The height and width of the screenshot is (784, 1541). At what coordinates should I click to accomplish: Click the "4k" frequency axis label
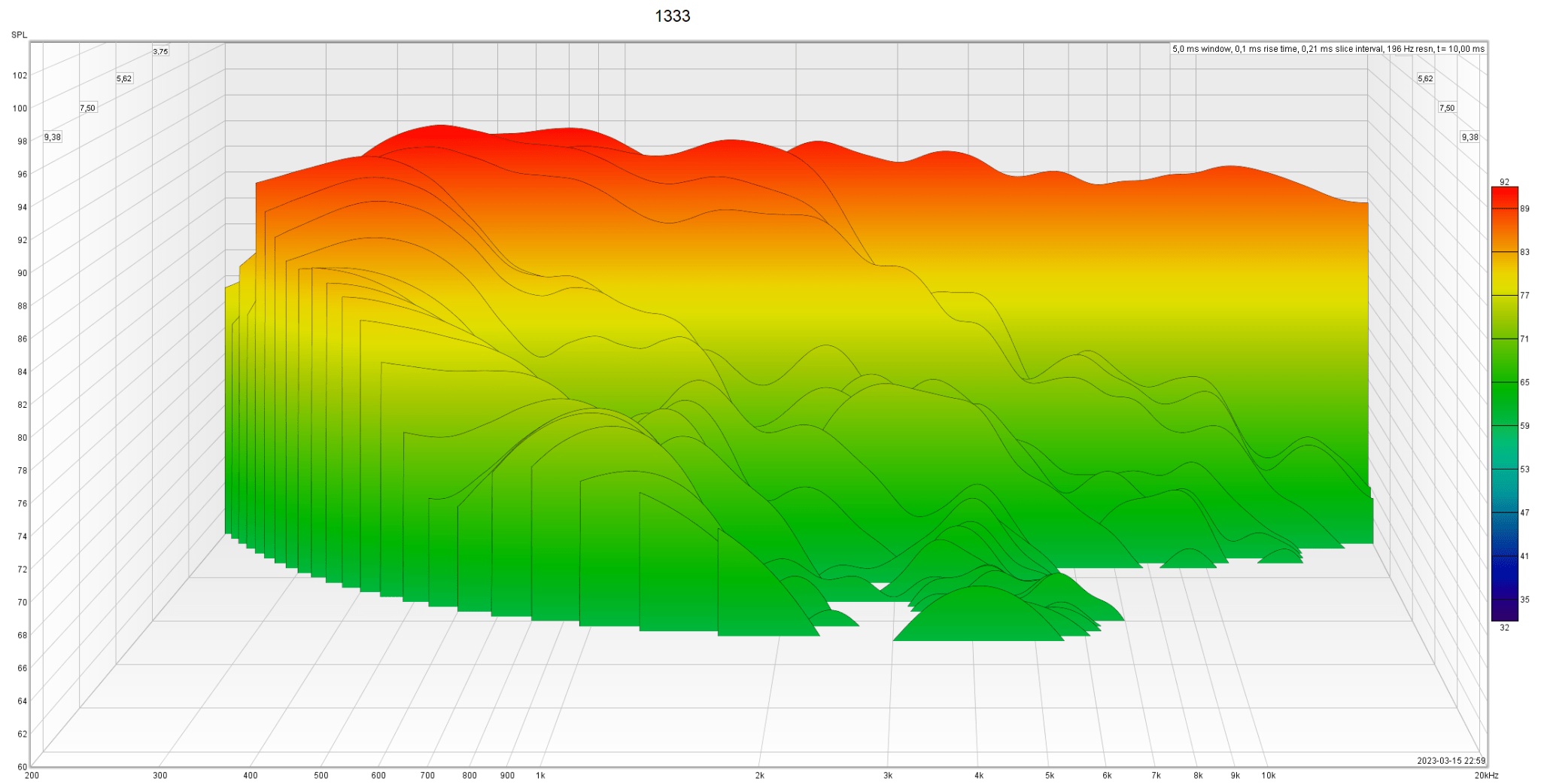pos(979,775)
